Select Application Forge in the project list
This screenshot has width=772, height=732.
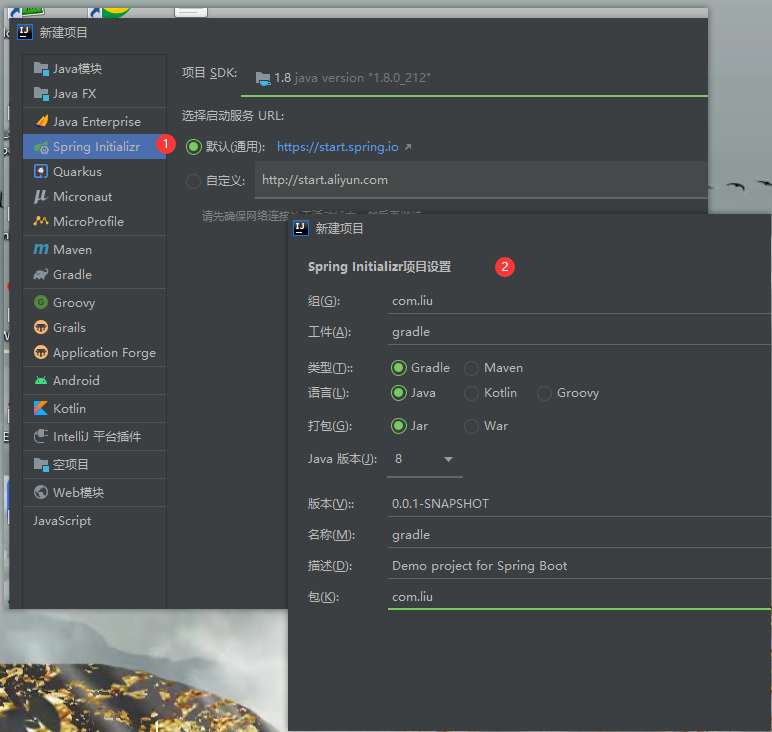pyautogui.click(x=95, y=352)
